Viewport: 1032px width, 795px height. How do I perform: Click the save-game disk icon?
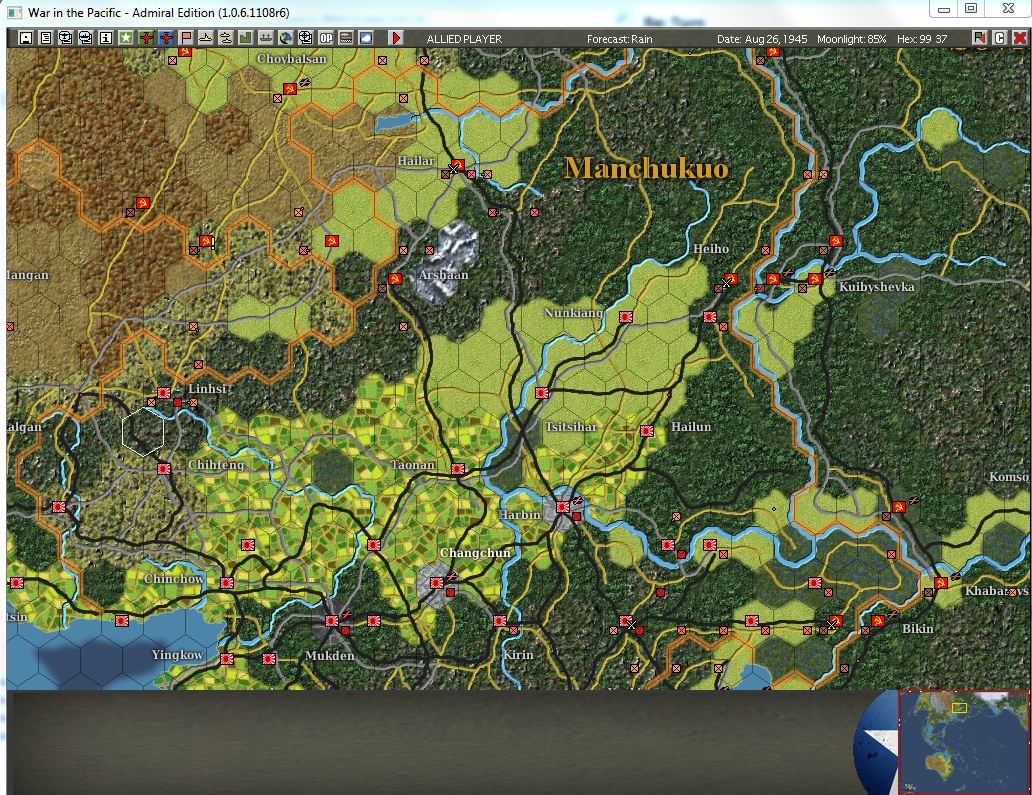pyautogui.click(x=26, y=38)
